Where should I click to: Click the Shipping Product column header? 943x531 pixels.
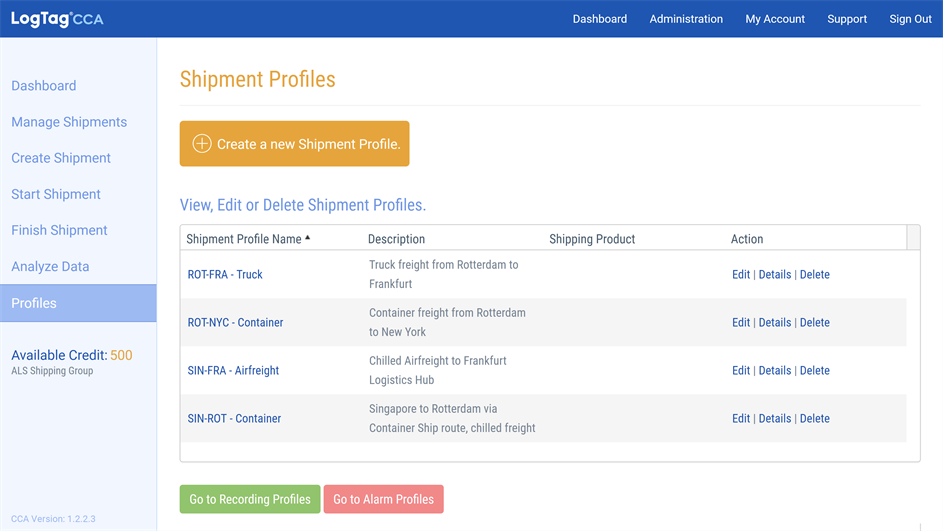[x=592, y=239]
